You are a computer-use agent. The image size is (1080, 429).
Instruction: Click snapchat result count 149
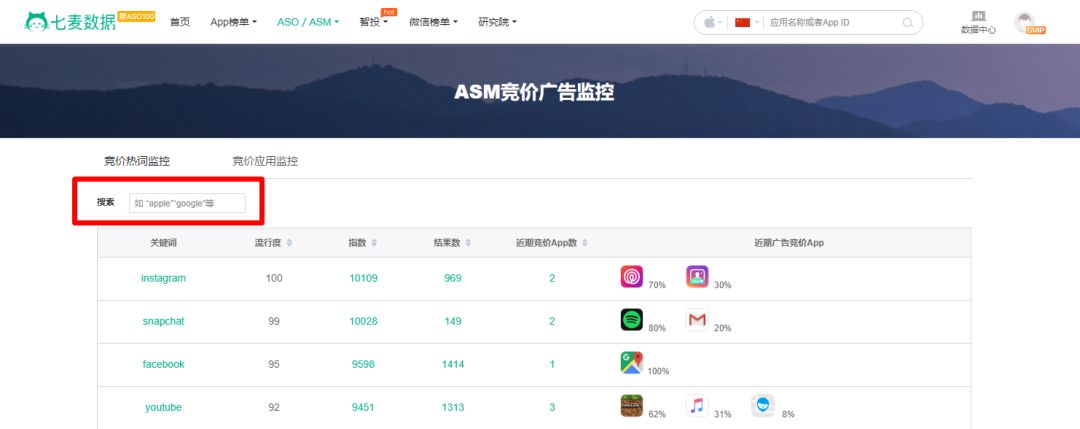(453, 321)
